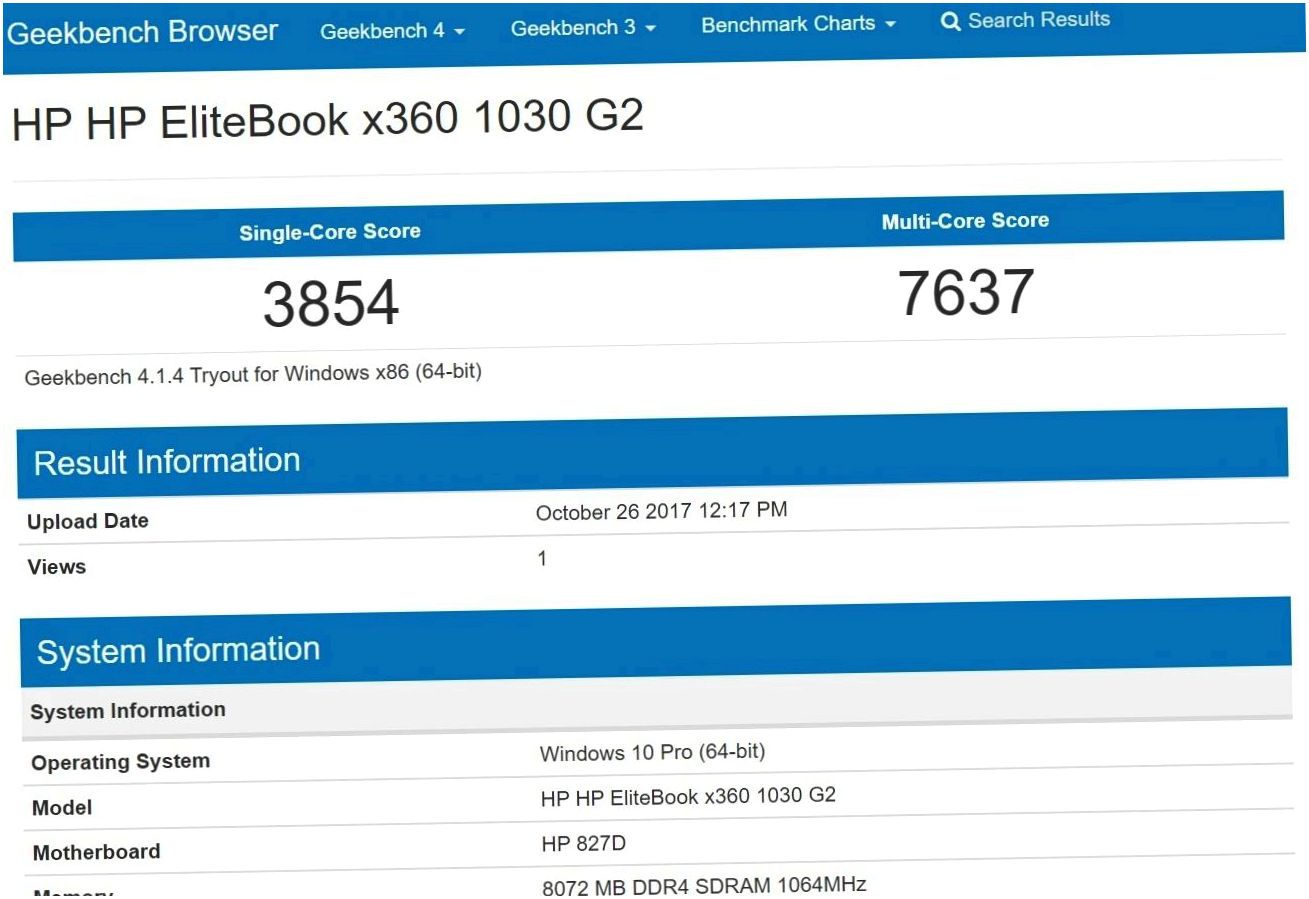Screen dimensions: 1309x899
Task: Open the Geekbench Browser home link
Action: coord(142,32)
